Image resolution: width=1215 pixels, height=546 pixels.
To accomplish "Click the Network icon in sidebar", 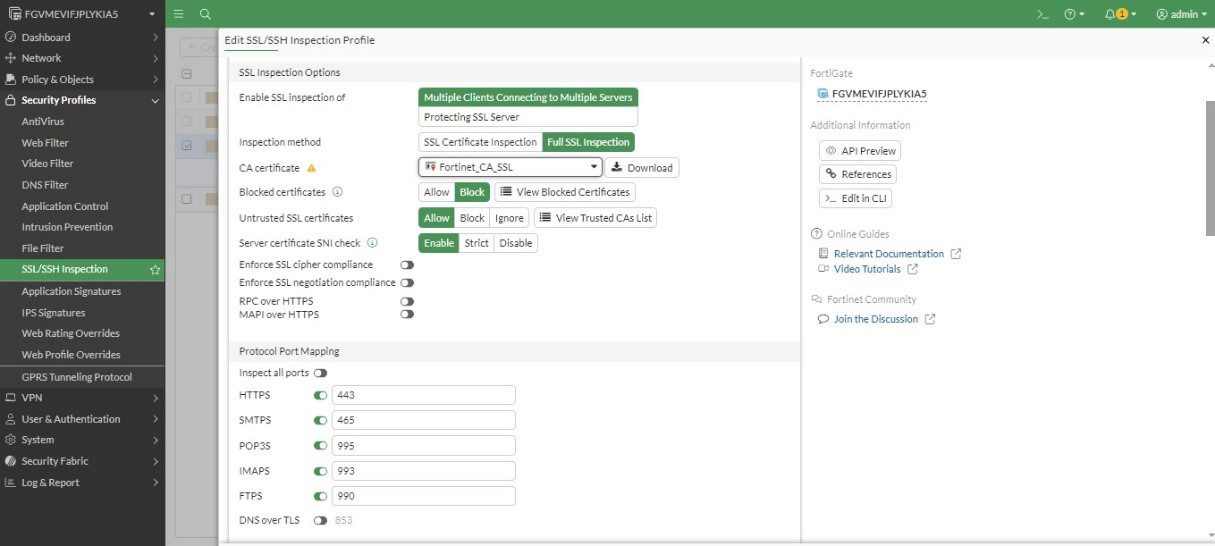I will 11,58.
